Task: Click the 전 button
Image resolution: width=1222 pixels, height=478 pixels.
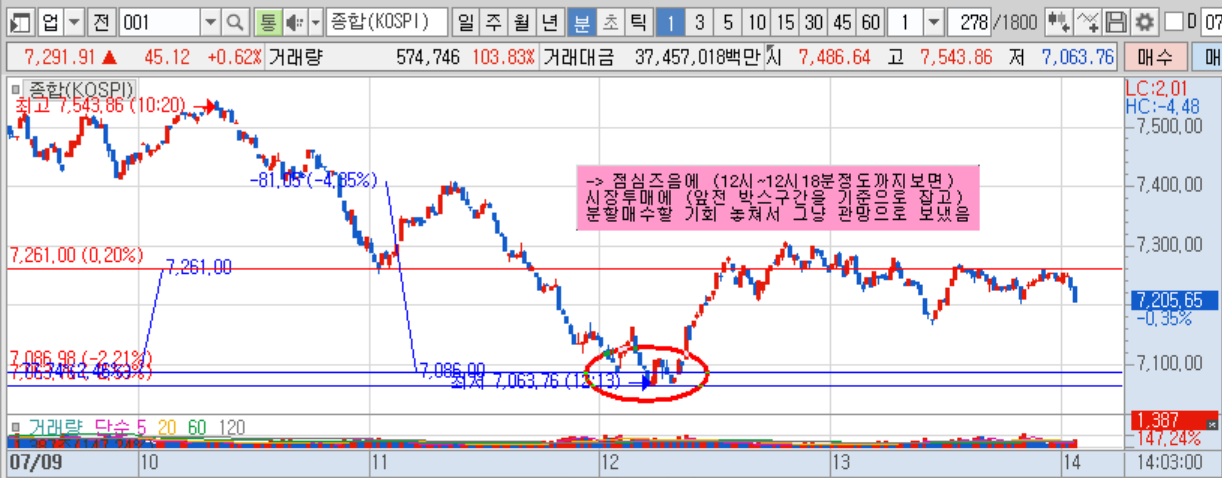Action: click(x=101, y=22)
